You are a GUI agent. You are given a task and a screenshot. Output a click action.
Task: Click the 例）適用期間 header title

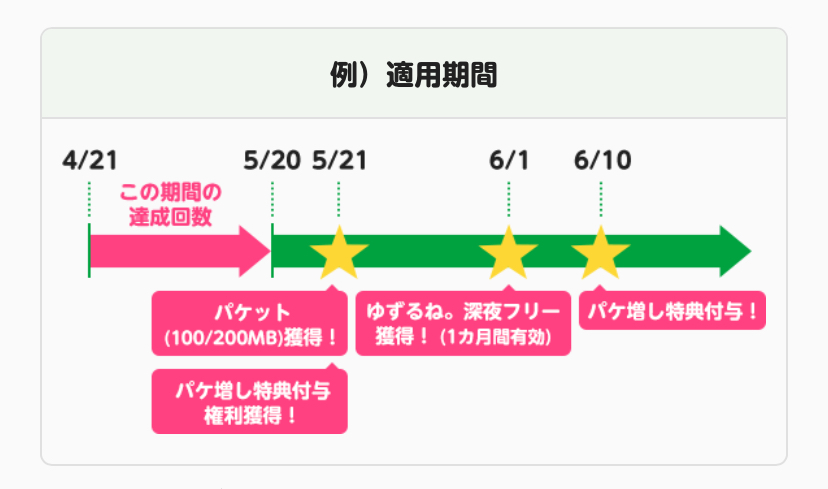[x=414, y=75]
